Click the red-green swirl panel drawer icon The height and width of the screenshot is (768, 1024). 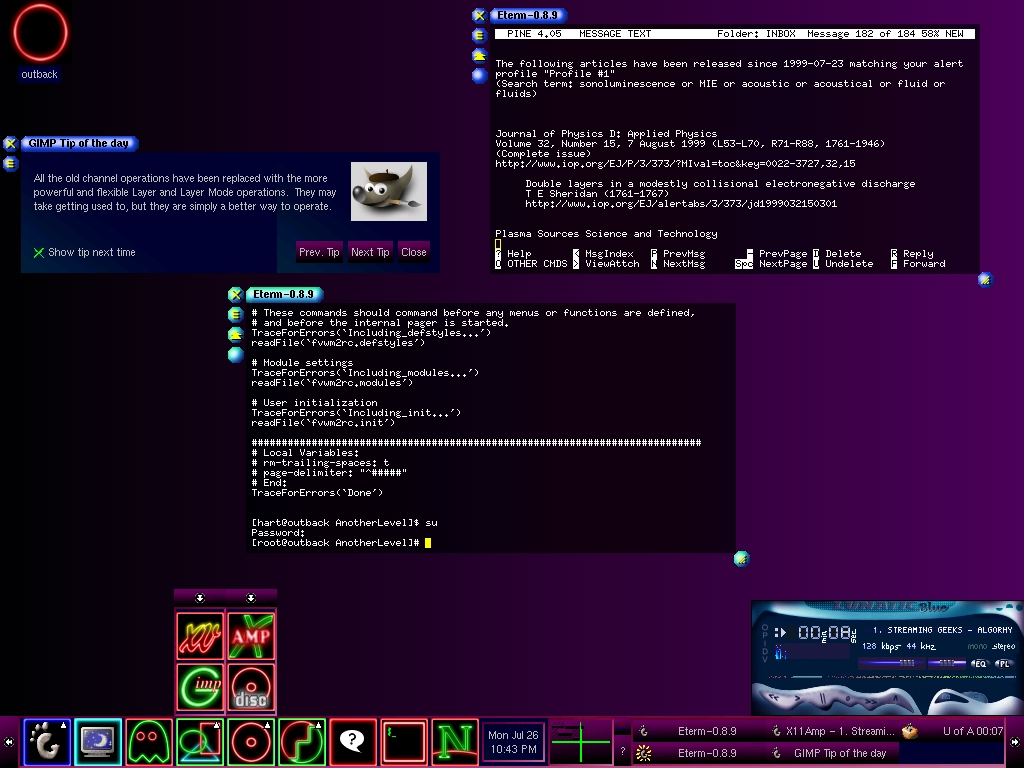[302, 742]
